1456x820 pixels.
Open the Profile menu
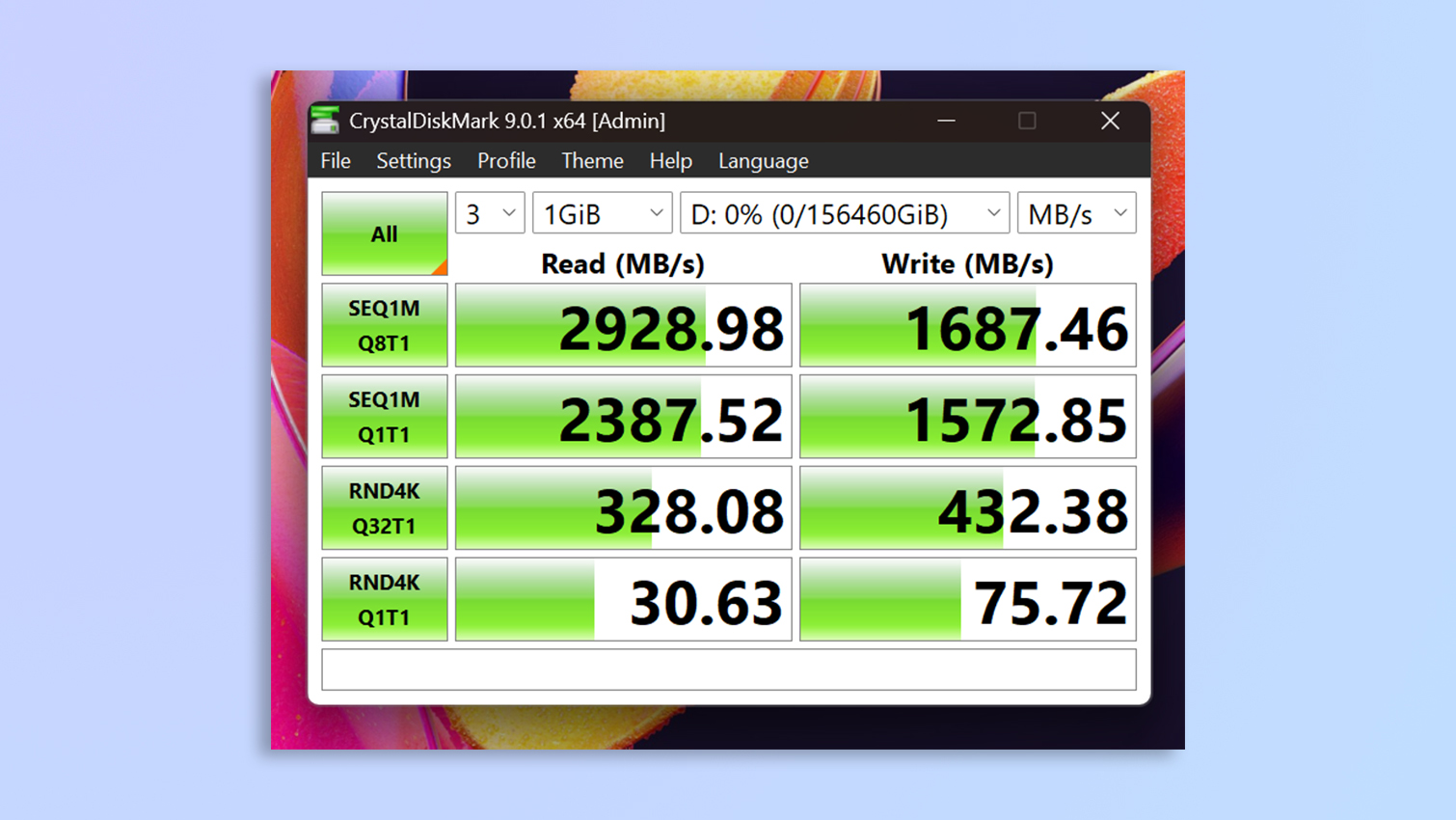(506, 161)
